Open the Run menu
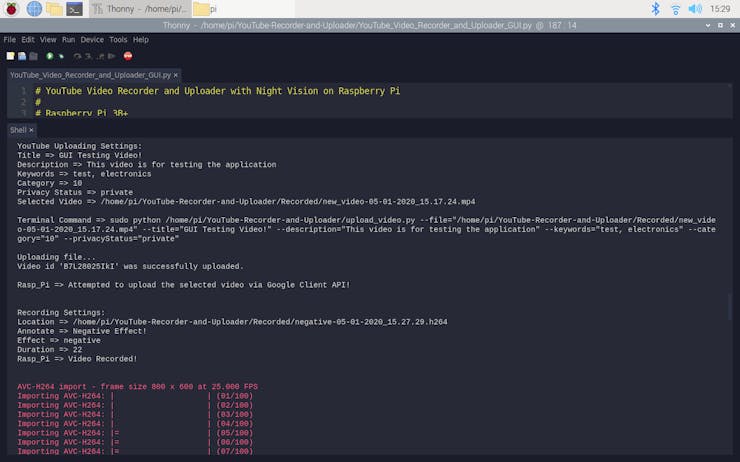Screen dimensions: 740x462 68,40
